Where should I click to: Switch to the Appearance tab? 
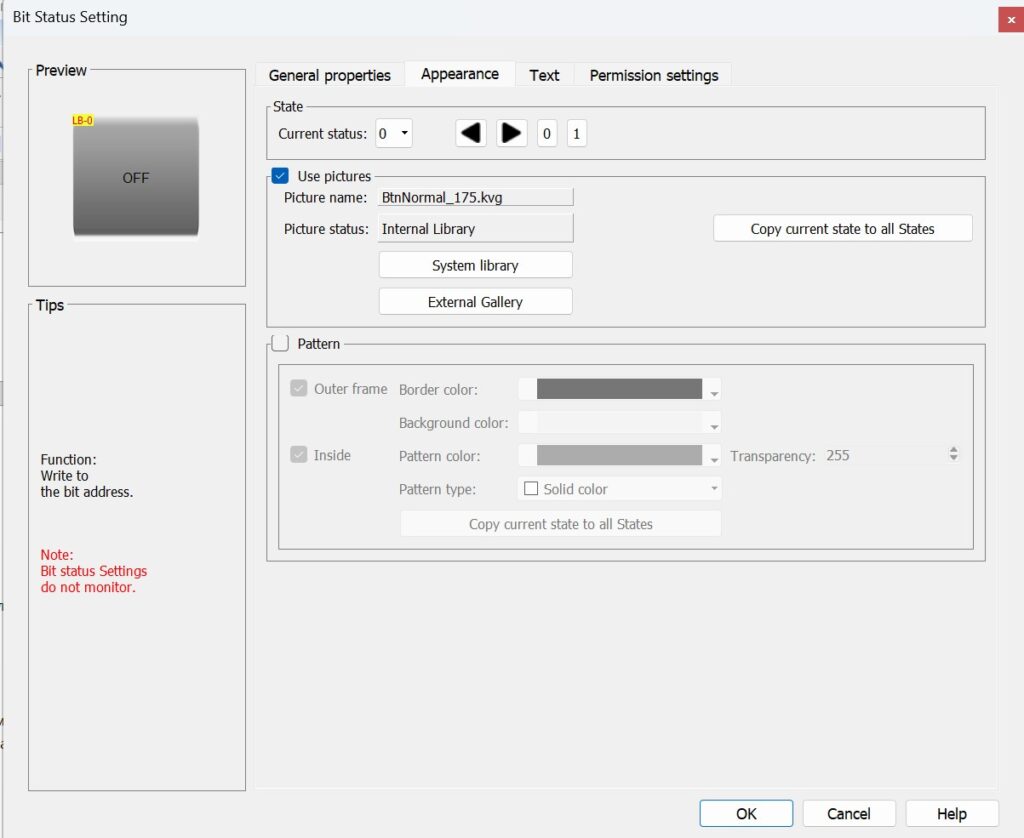click(x=460, y=74)
